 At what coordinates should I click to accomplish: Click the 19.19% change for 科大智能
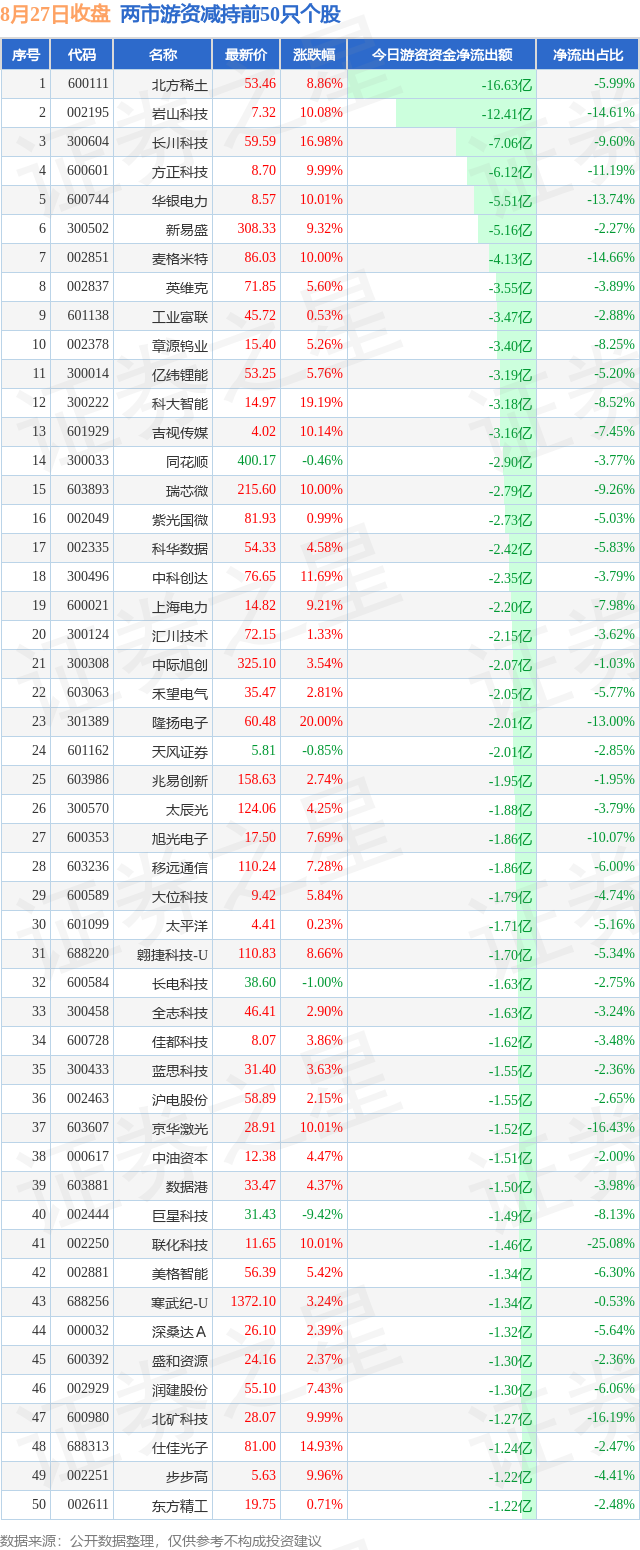coord(322,403)
